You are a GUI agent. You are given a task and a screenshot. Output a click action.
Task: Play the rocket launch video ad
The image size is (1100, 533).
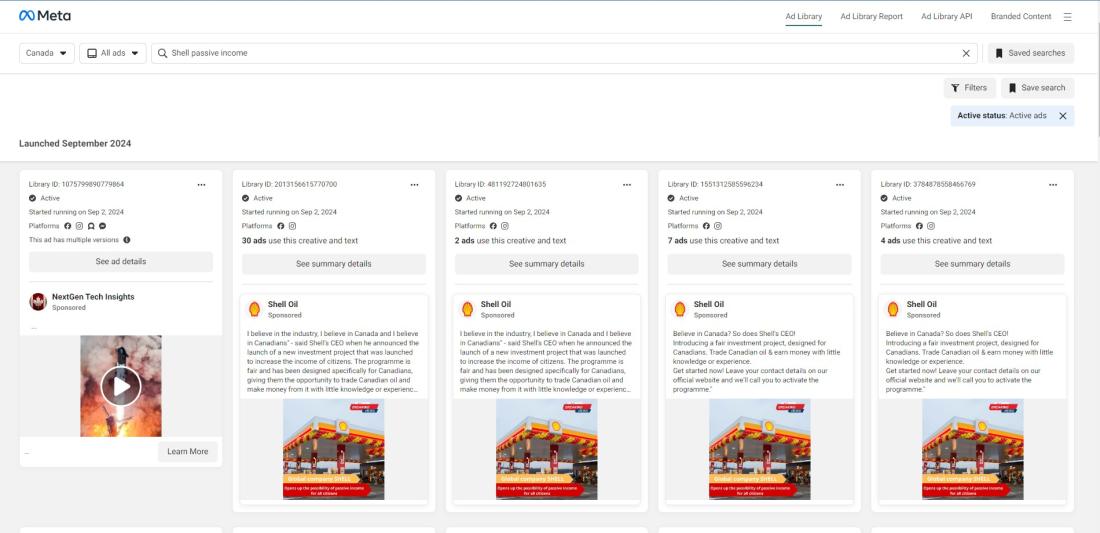(121, 386)
